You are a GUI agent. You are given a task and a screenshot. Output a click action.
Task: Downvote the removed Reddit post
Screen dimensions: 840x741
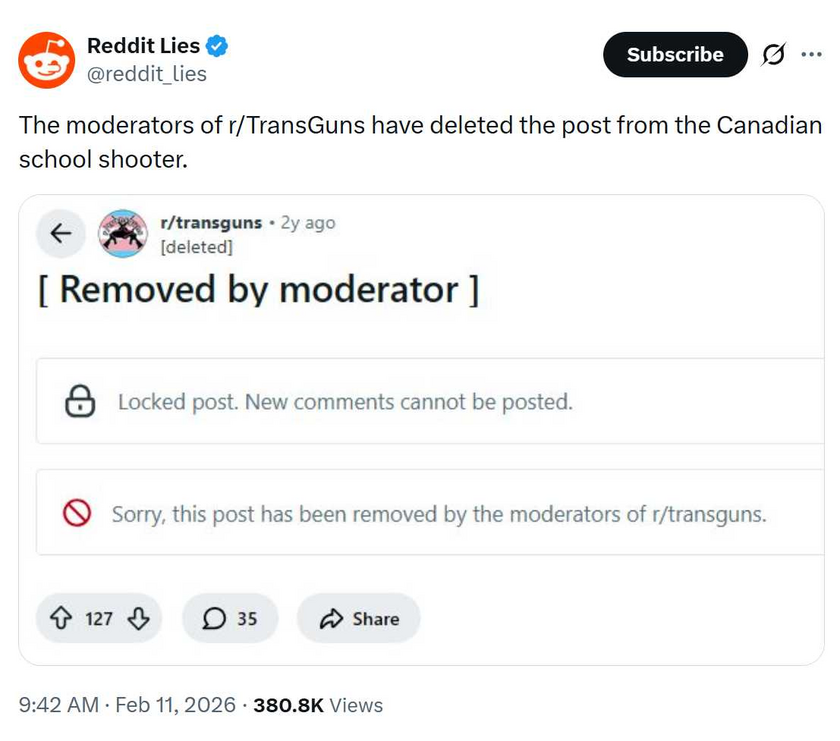[139, 618]
